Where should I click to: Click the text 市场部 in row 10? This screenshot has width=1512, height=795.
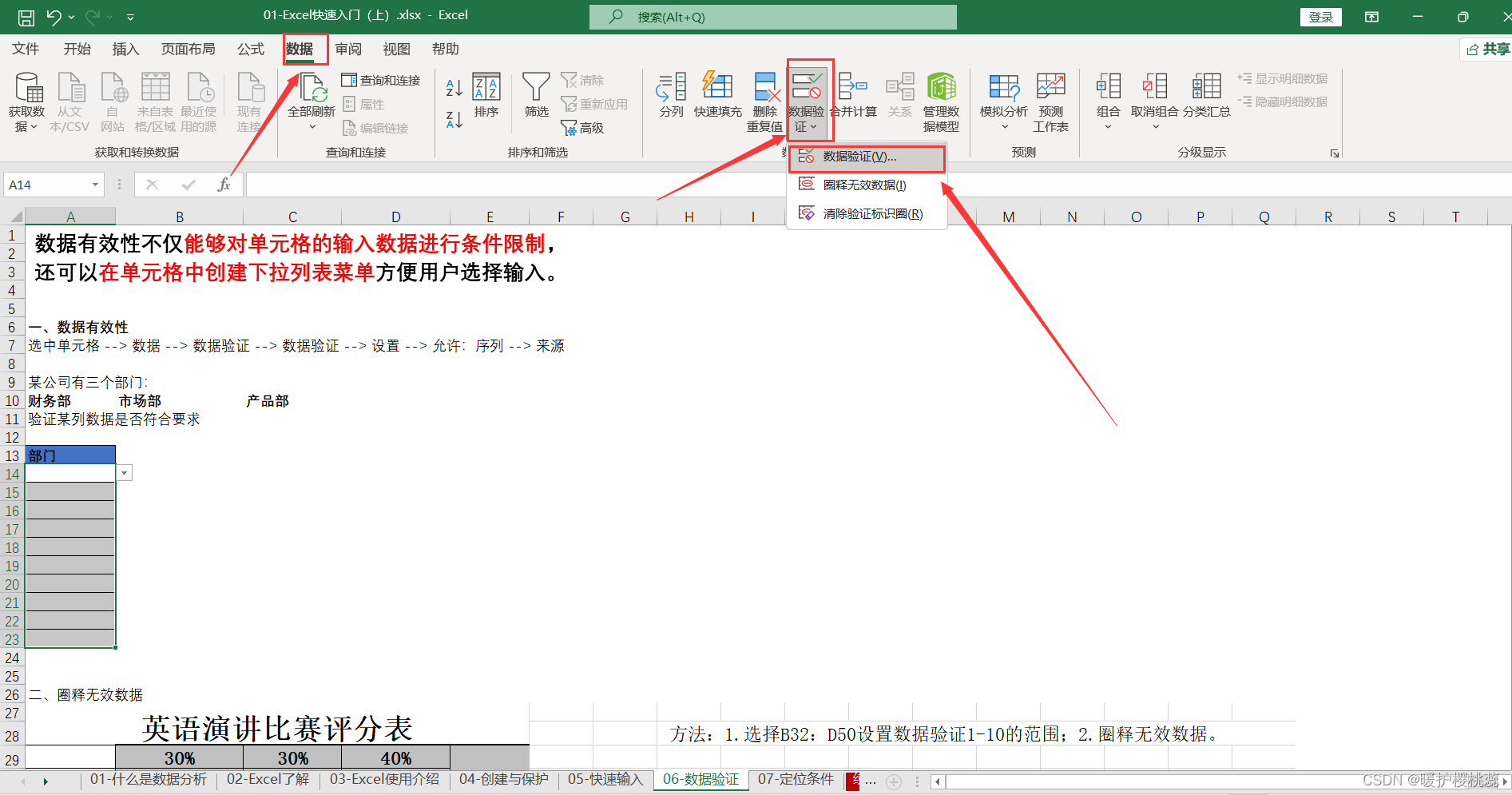(140, 401)
